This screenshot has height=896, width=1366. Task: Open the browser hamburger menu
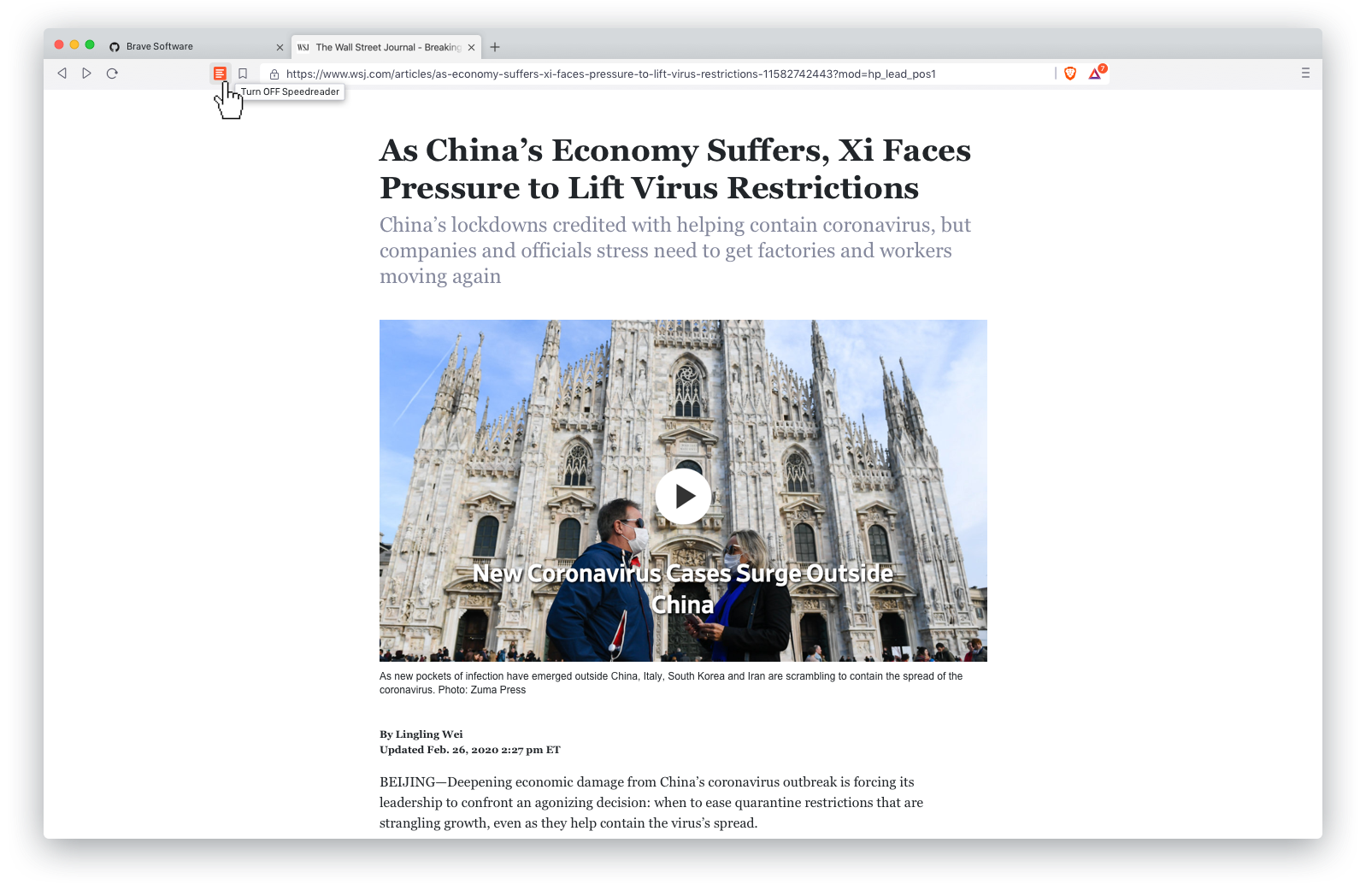point(1305,74)
